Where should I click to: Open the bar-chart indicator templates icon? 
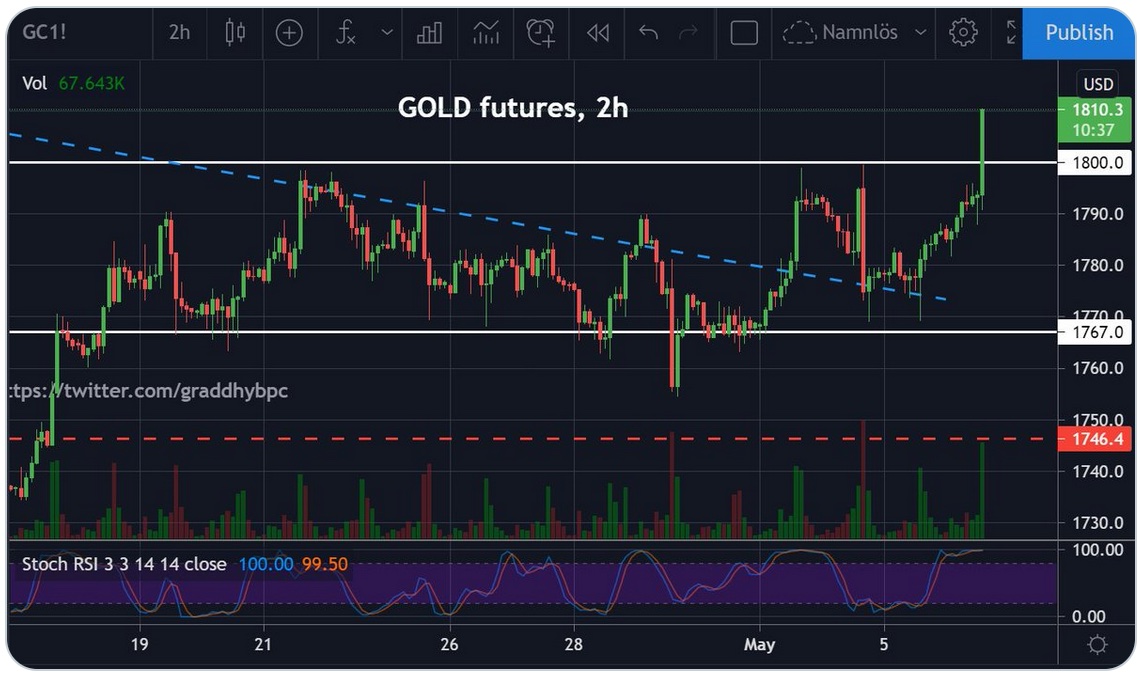pos(430,33)
